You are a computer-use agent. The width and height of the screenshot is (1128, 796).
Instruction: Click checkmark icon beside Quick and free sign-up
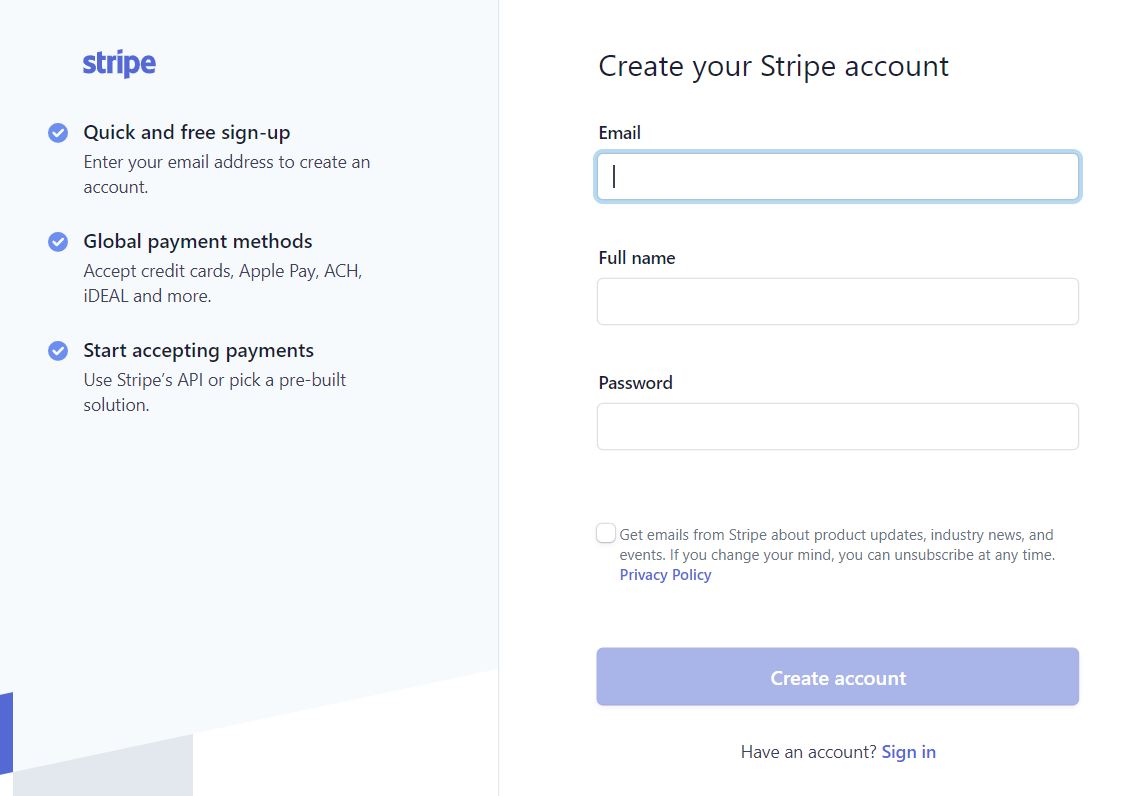click(58, 133)
